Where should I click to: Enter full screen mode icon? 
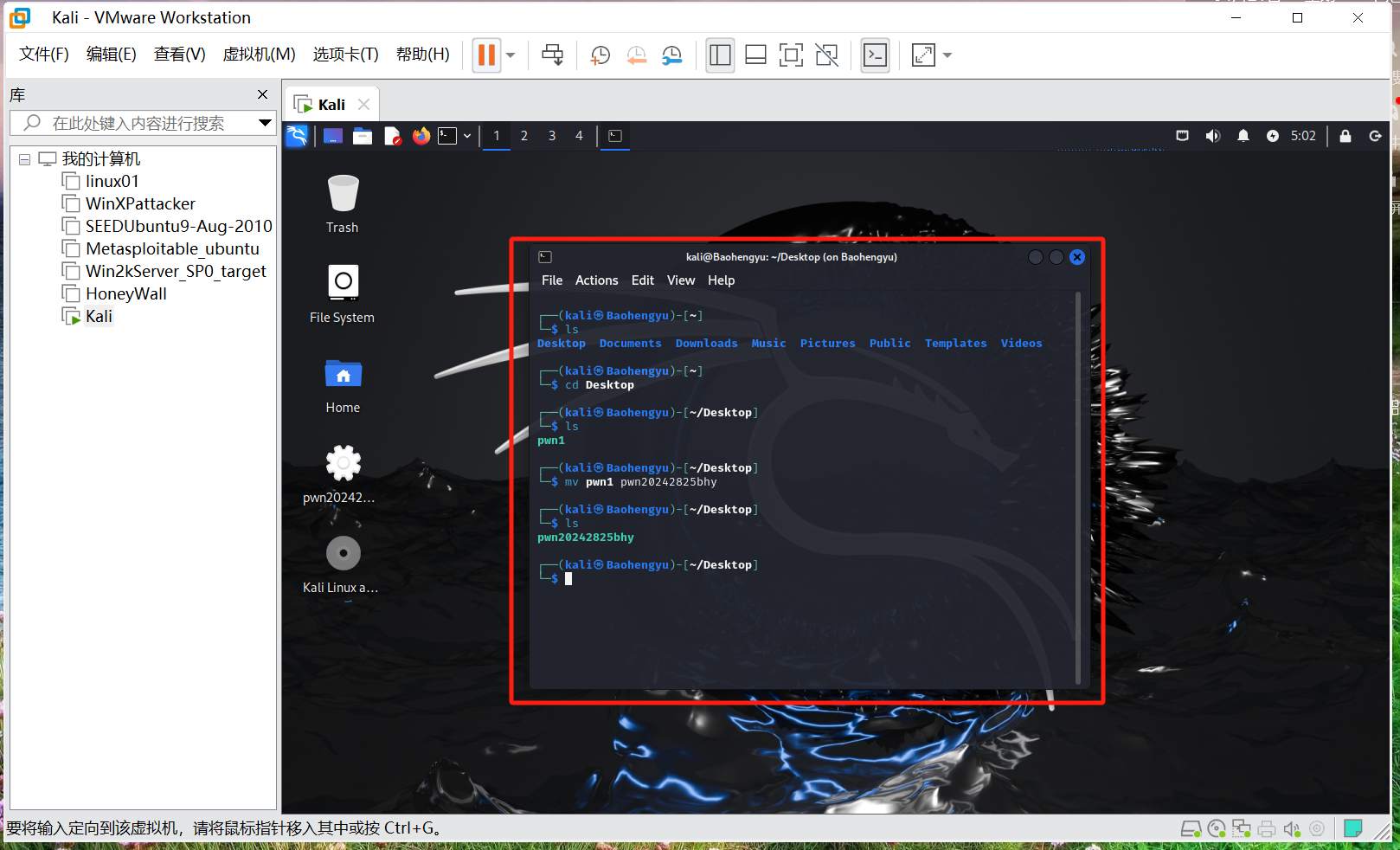[x=791, y=55]
